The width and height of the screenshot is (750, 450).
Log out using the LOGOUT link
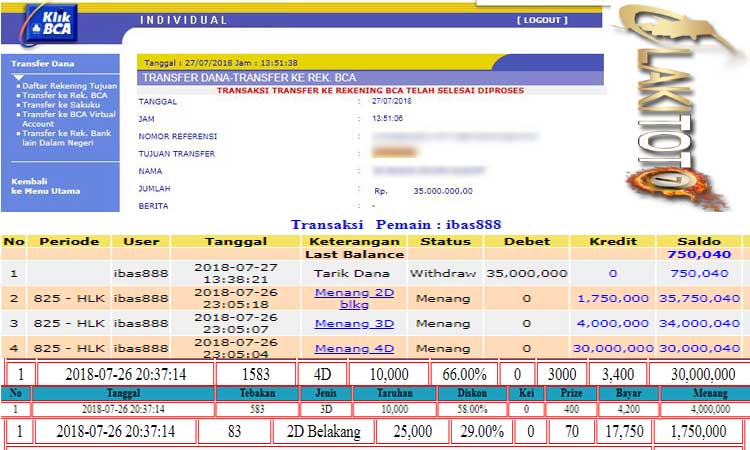543,20
